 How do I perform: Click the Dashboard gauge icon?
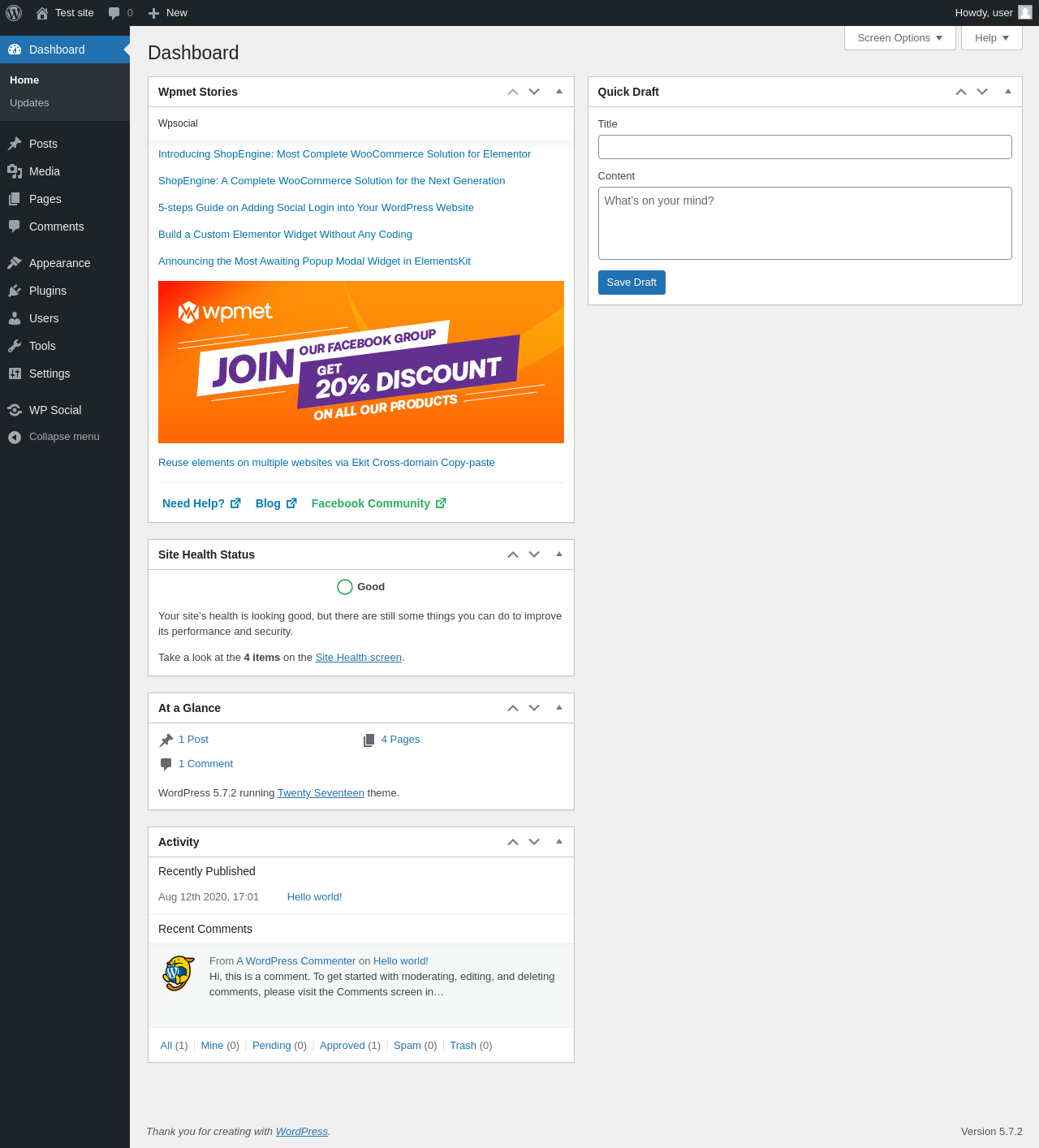click(x=15, y=50)
